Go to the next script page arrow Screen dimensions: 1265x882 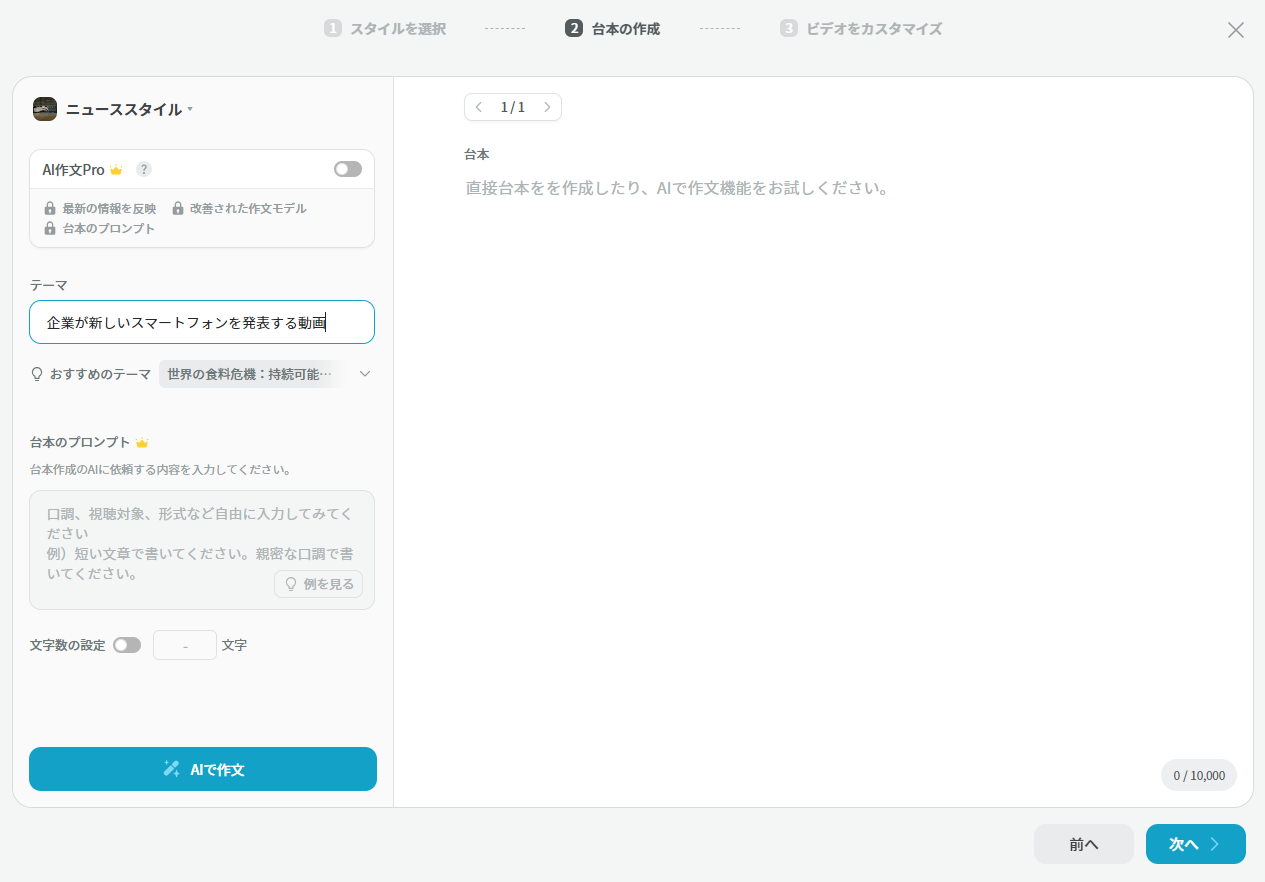coord(547,107)
